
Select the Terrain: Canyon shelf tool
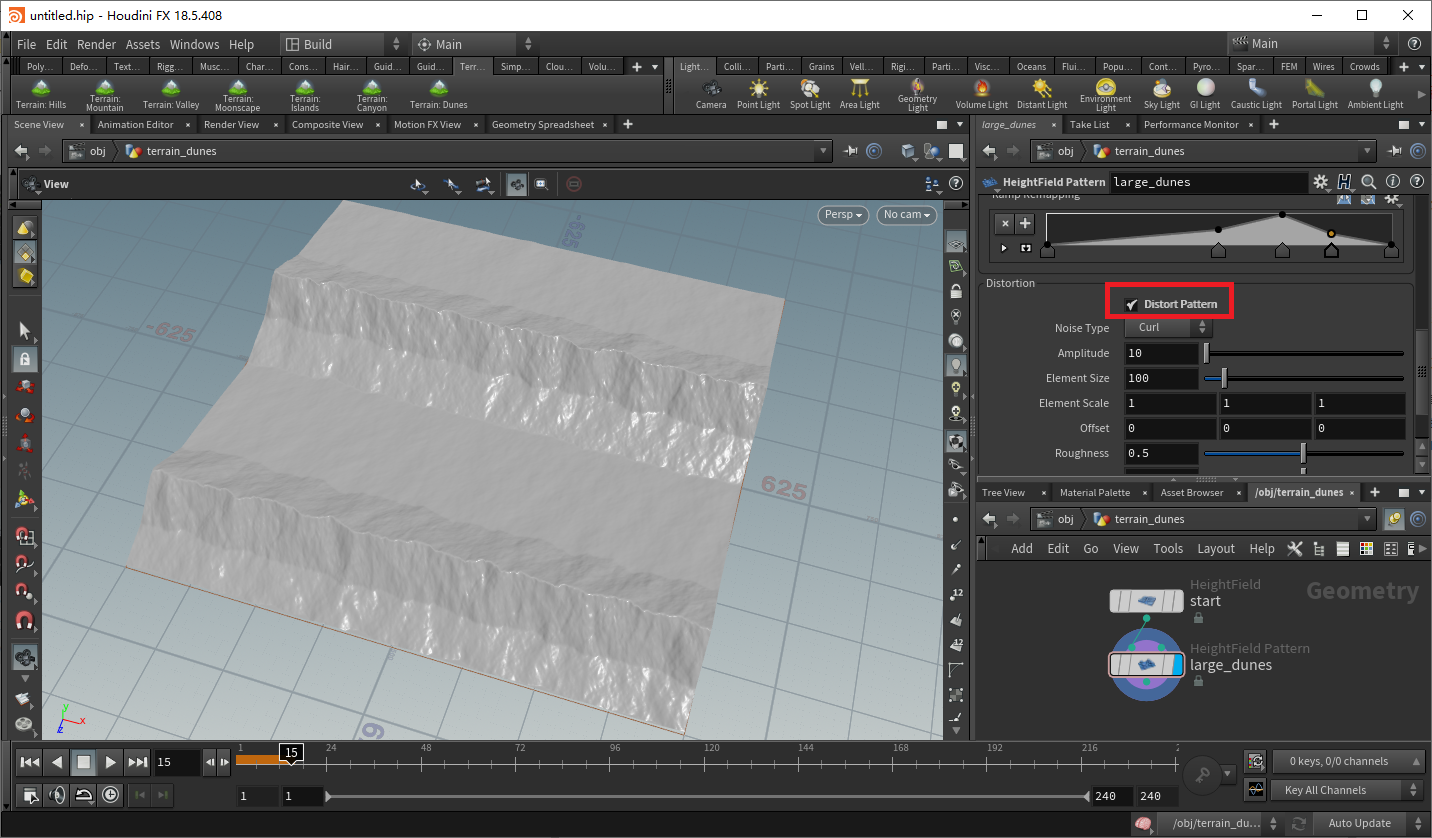[372, 95]
